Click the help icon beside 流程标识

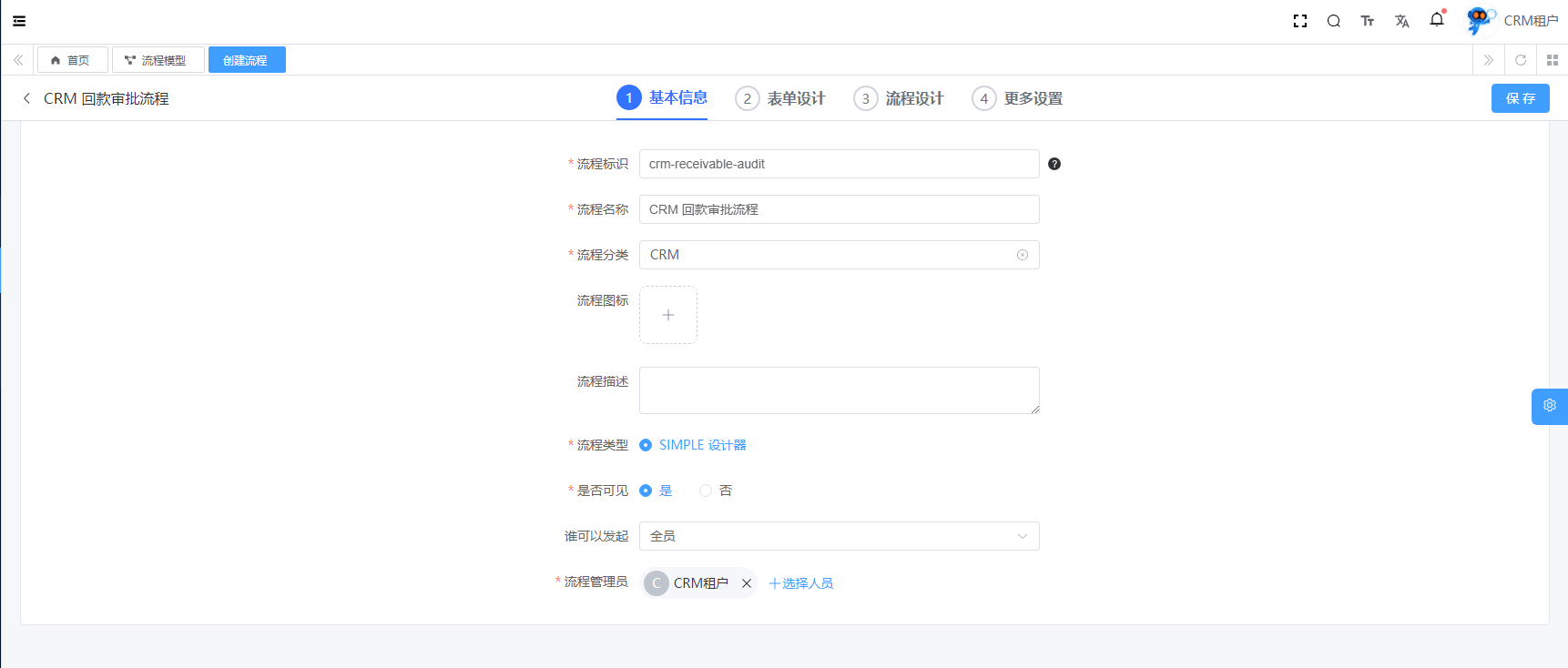pos(1054,164)
